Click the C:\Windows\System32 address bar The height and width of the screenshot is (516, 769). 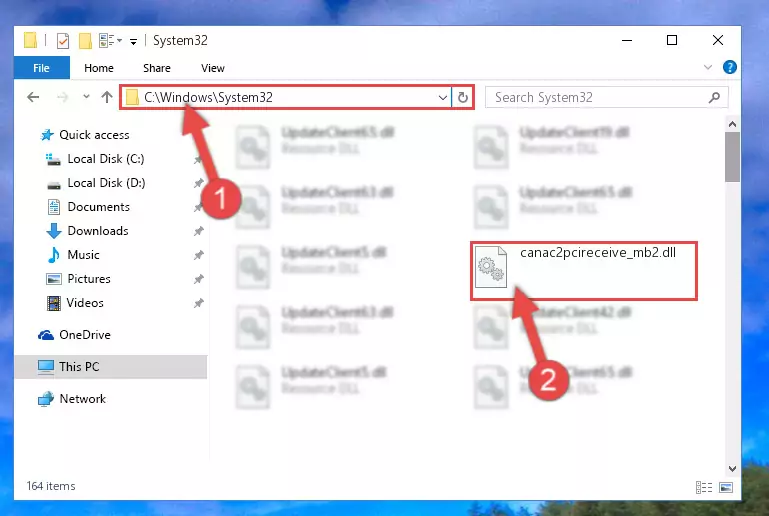click(x=286, y=97)
